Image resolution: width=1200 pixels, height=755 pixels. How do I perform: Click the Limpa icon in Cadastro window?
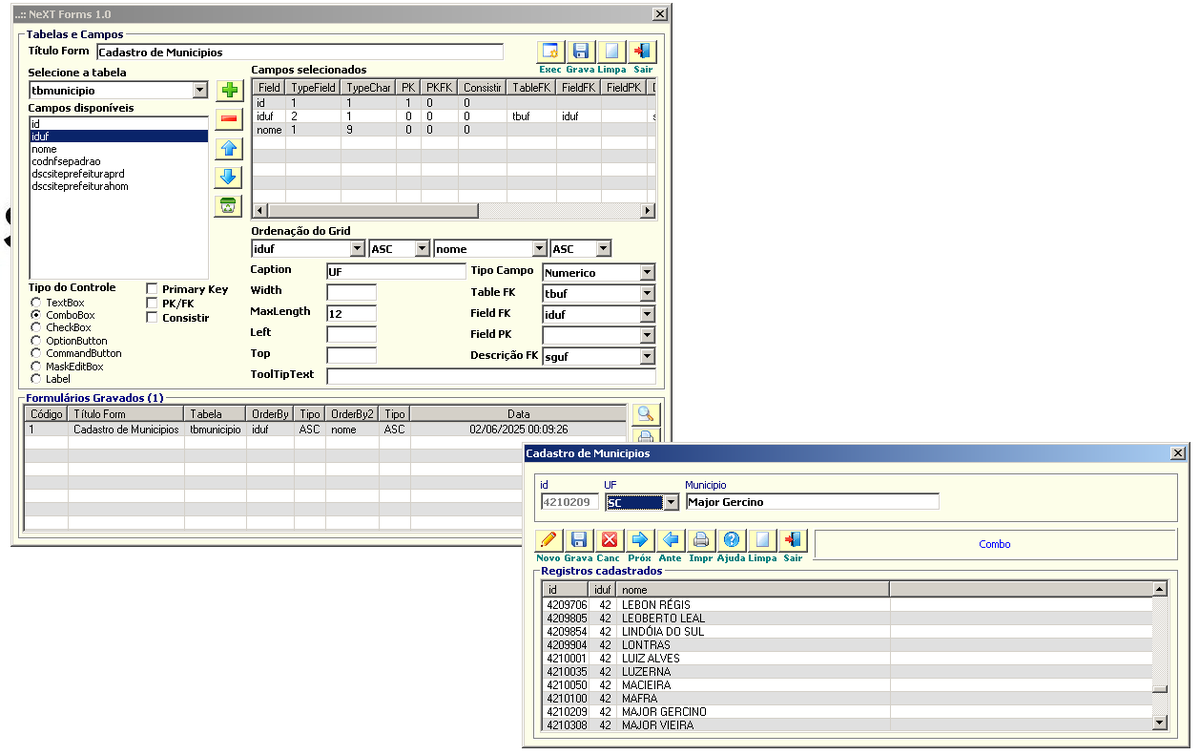pyautogui.click(x=762, y=540)
